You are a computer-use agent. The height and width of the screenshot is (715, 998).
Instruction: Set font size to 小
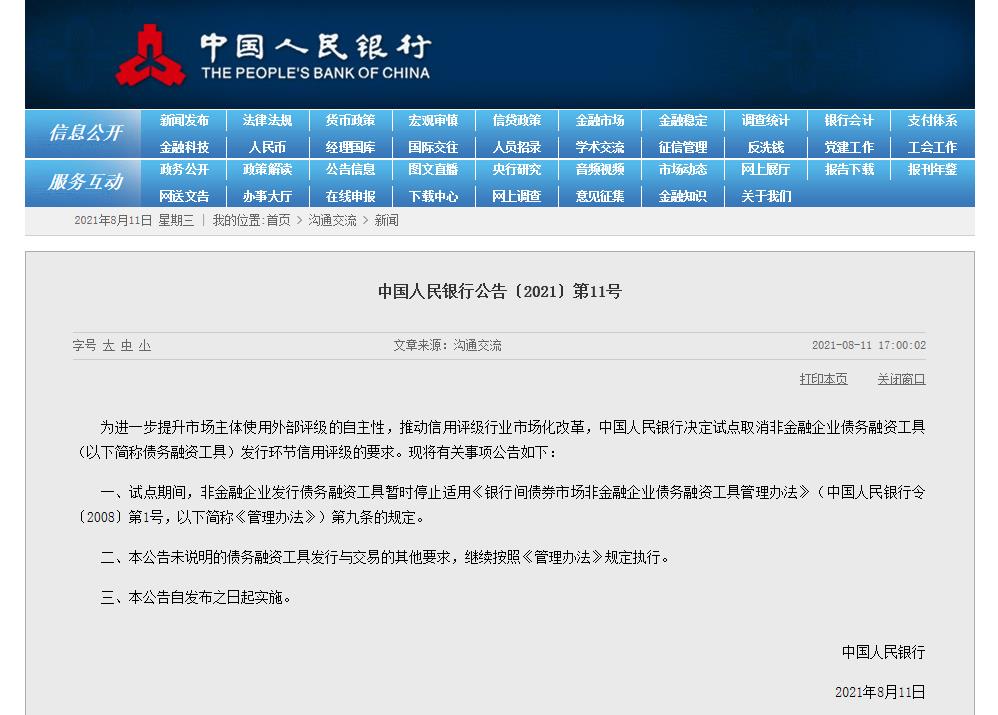point(145,346)
